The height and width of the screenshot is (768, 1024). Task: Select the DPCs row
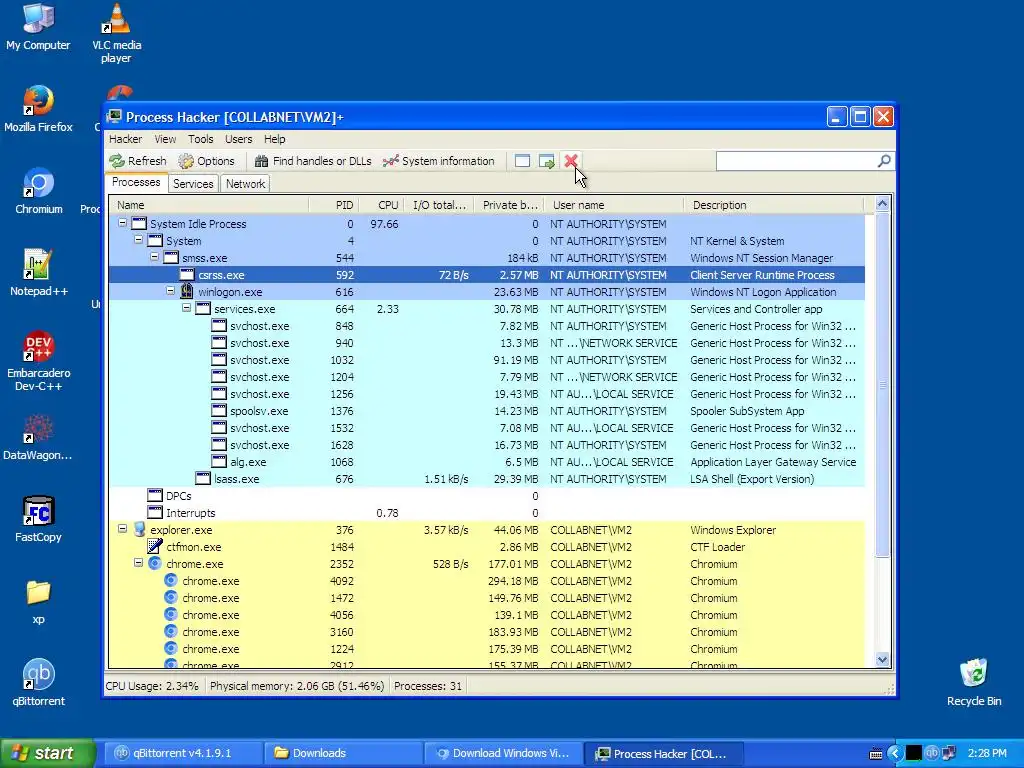(x=487, y=496)
